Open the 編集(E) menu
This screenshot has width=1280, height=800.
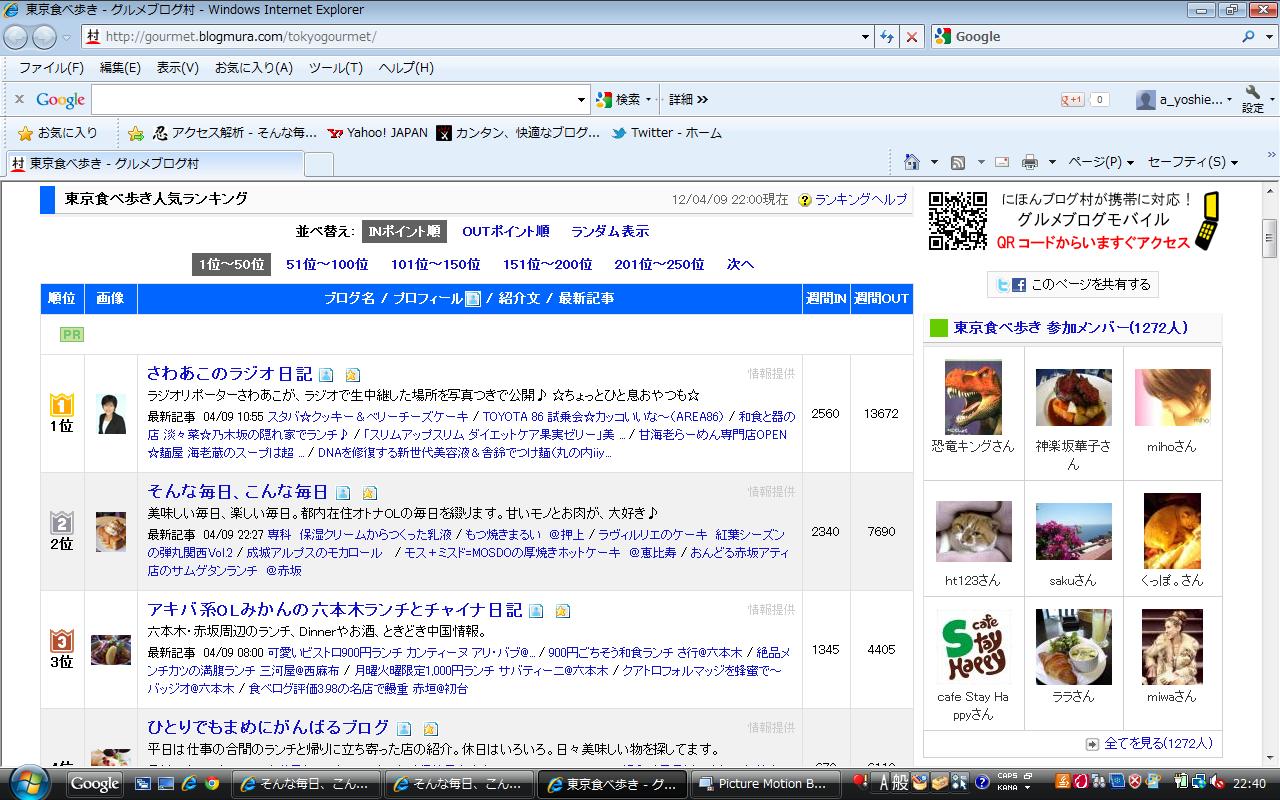(120, 68)
